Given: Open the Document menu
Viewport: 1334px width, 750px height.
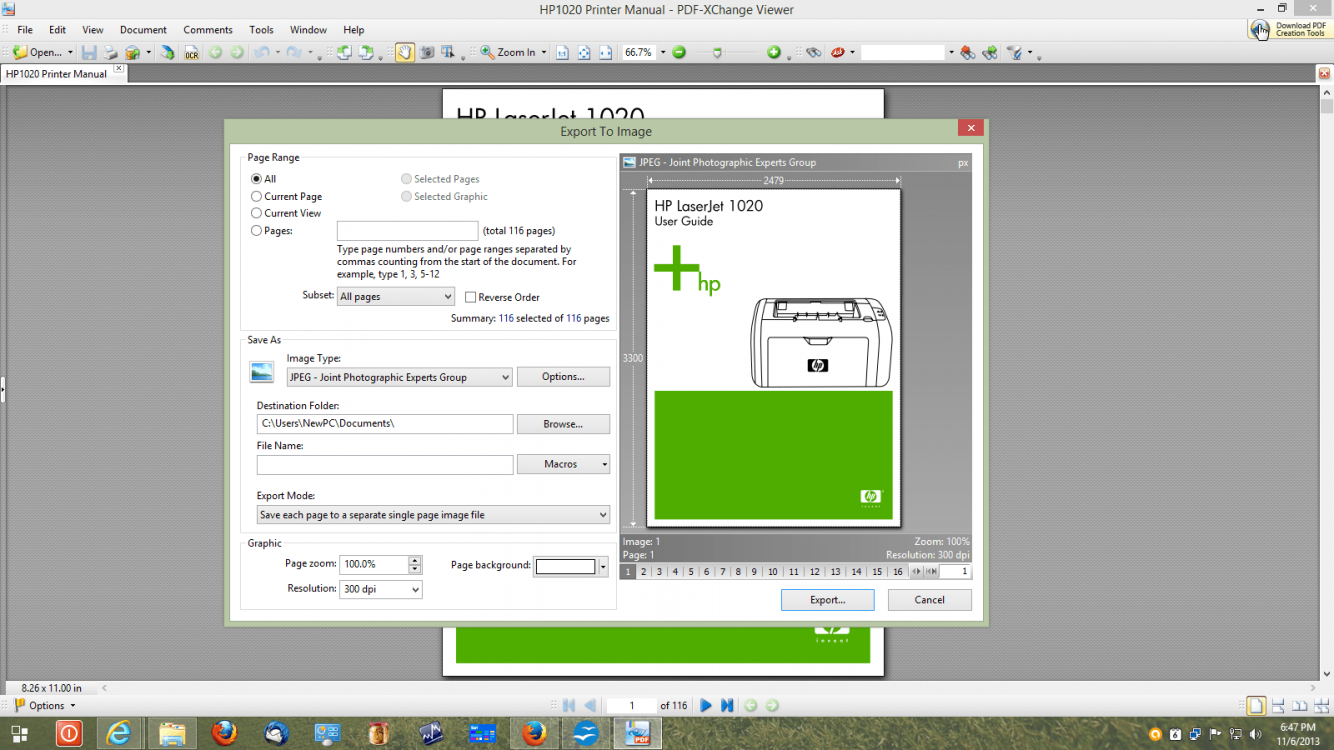Looking at the screenshot, I should click(x=143, y=30).
